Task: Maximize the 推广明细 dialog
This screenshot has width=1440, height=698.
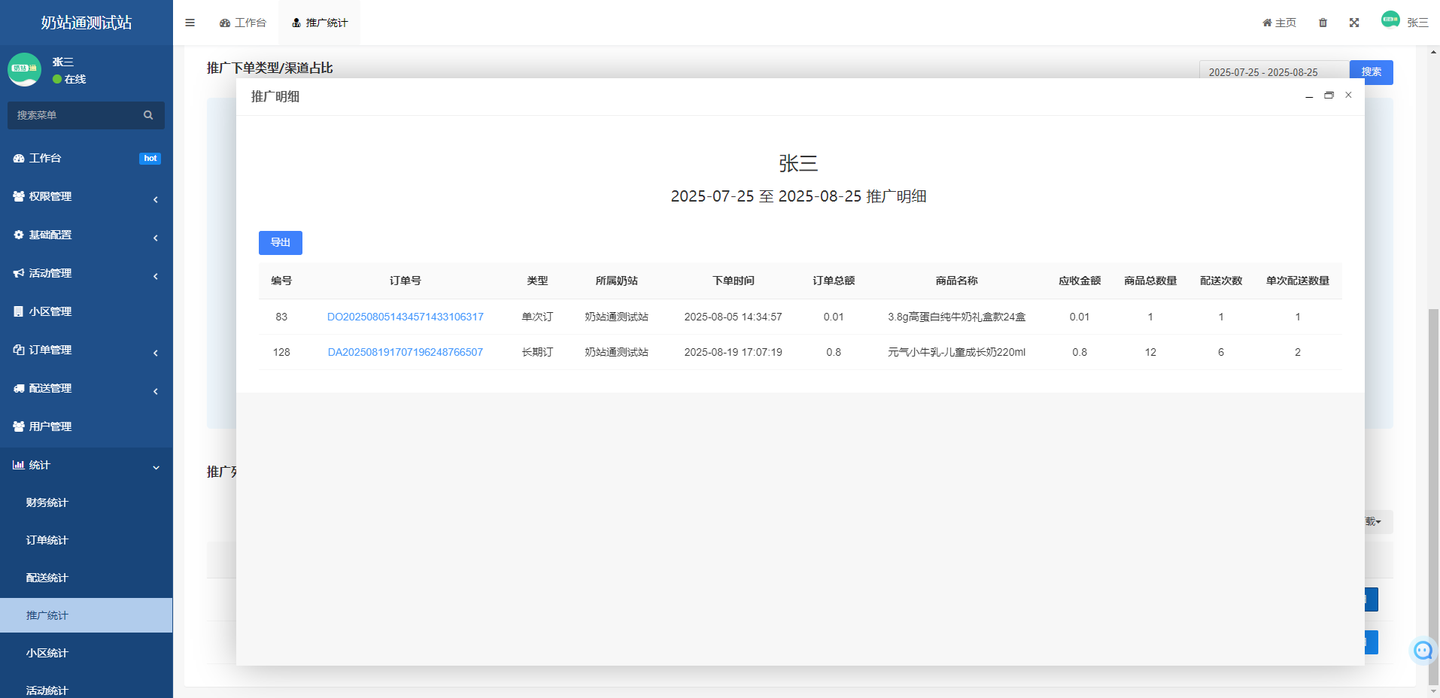Action: click(x=1329, y=96)
